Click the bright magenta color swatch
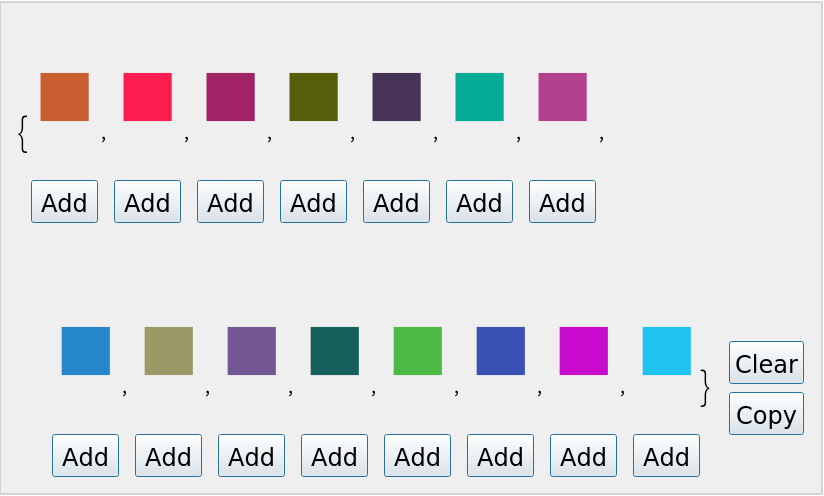This screenshot has height=496, width=824. click(583, 351)
